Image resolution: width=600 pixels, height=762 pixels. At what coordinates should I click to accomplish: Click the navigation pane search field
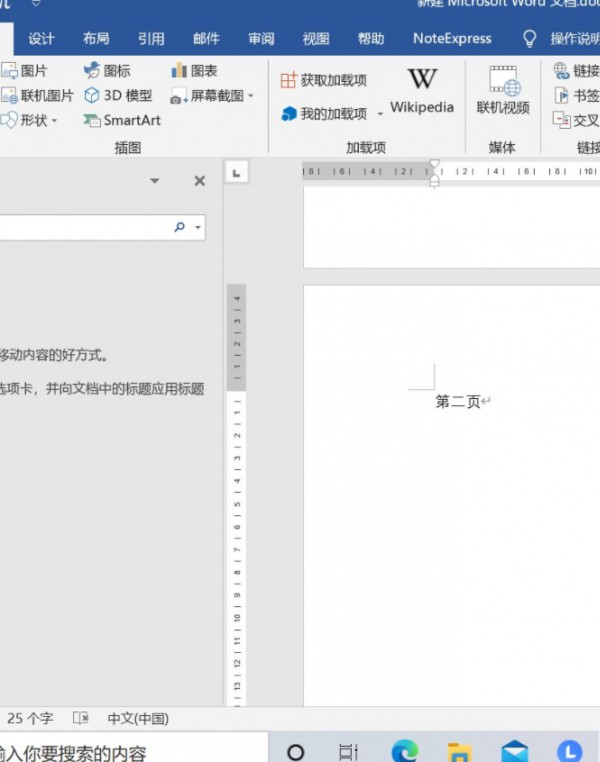[85, 227]
